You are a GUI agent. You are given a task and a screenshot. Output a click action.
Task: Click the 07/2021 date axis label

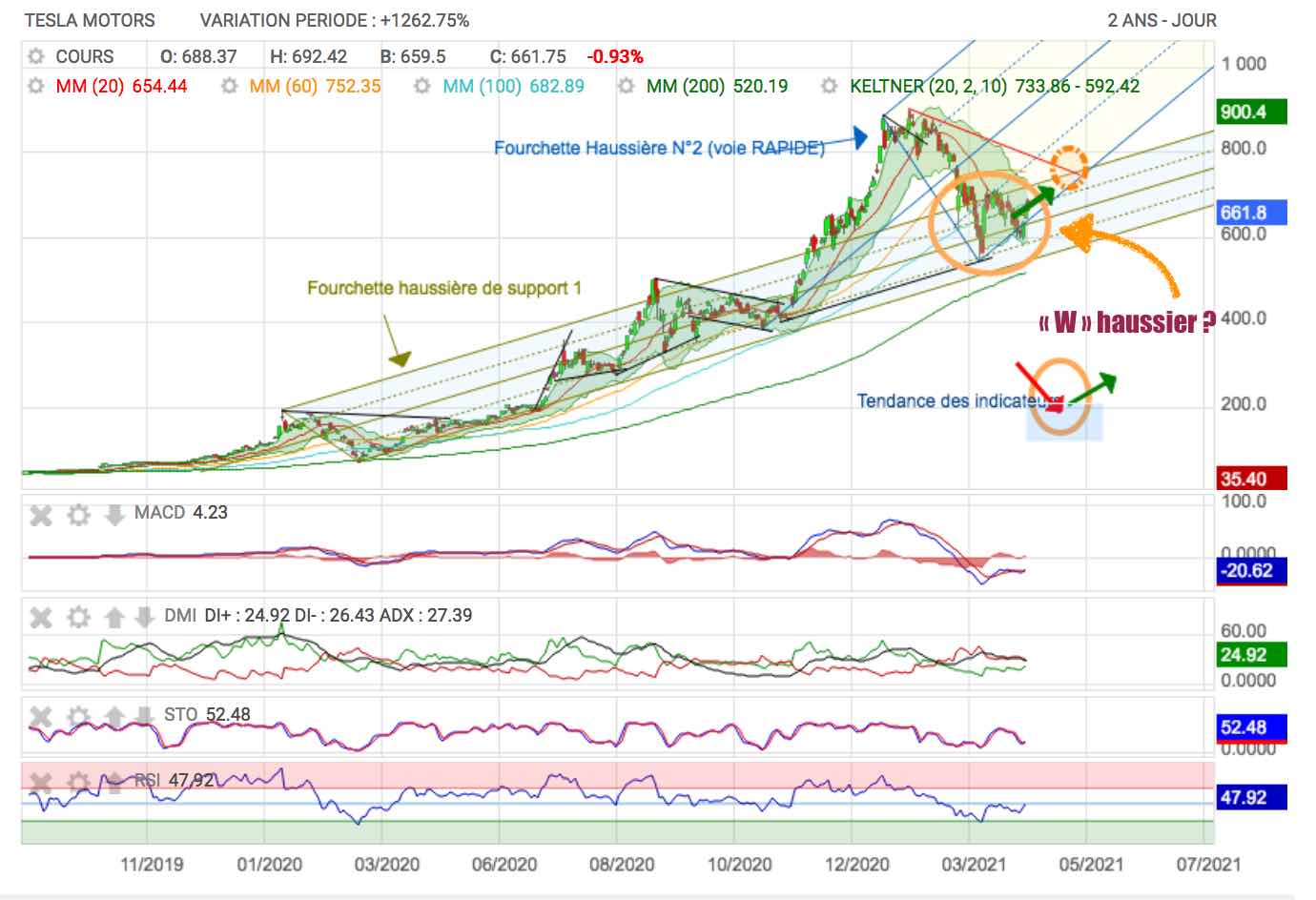[1208, 865]
